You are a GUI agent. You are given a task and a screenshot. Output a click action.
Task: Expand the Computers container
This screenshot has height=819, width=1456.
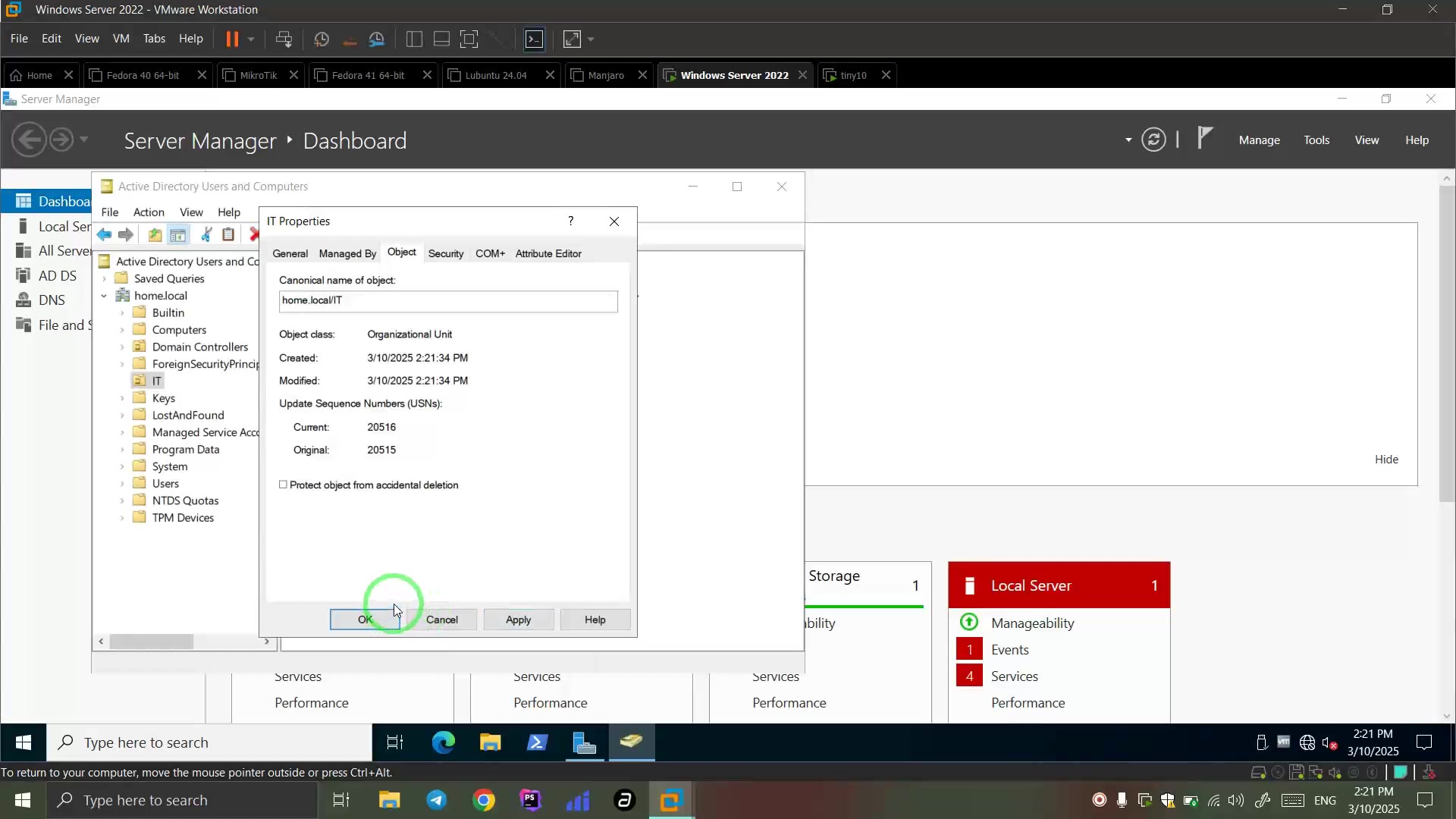click(122, 330)
